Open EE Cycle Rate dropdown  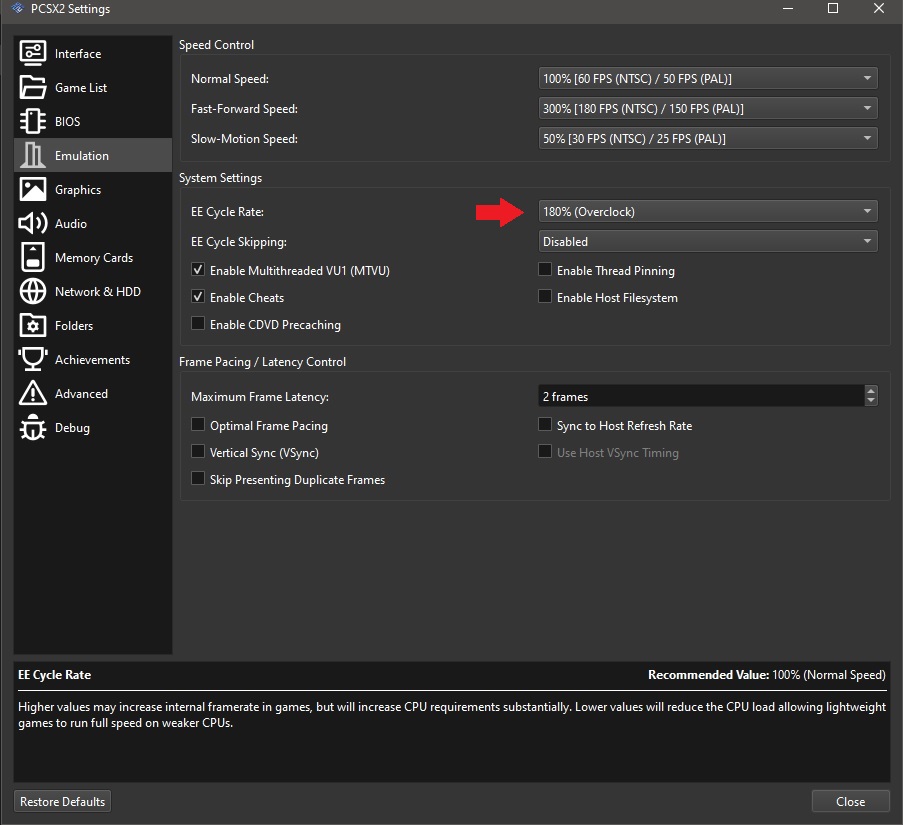tap(708, 211)
